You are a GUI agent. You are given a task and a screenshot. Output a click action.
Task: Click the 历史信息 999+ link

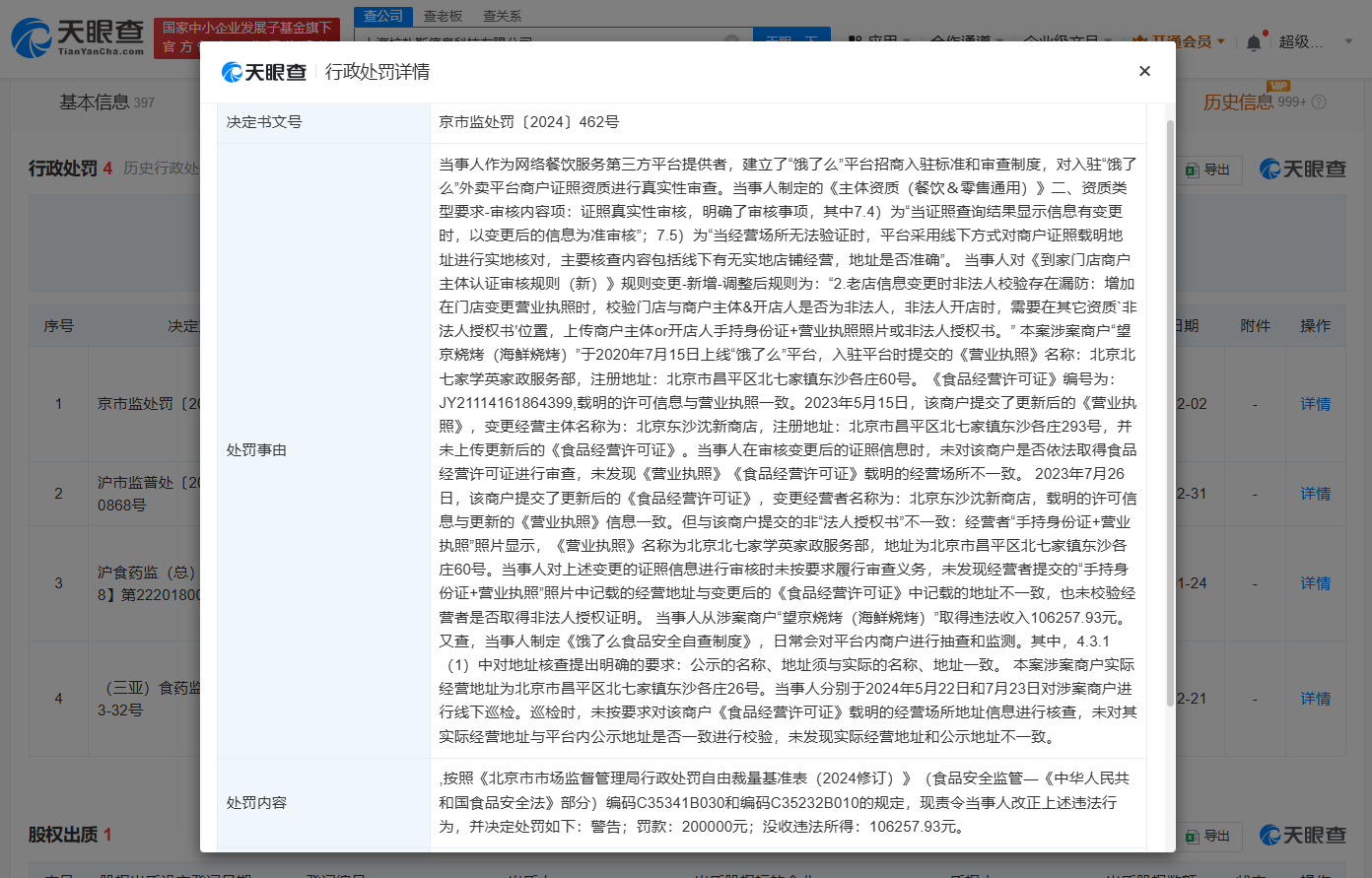pos(1249,101)
